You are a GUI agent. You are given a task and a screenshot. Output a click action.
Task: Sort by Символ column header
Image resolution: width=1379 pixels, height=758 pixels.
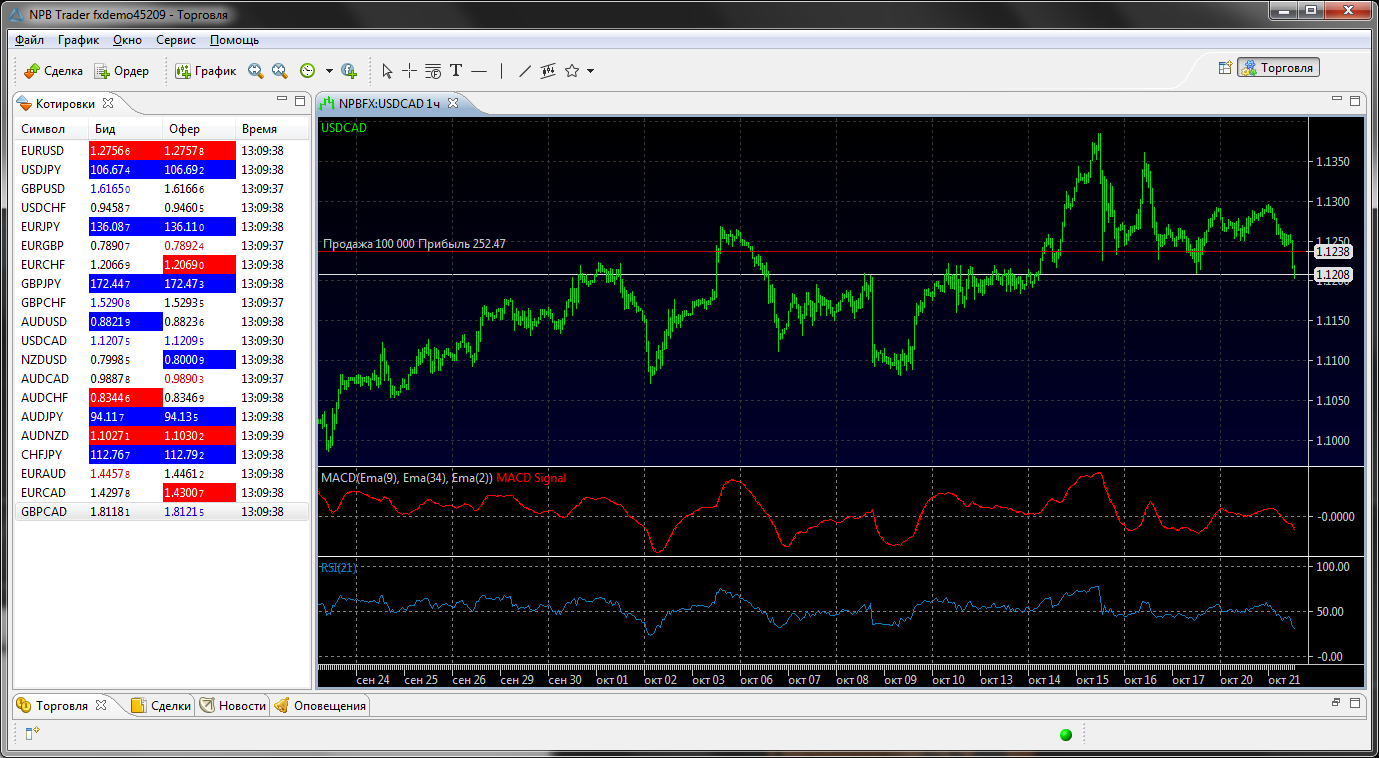point(52,129)
